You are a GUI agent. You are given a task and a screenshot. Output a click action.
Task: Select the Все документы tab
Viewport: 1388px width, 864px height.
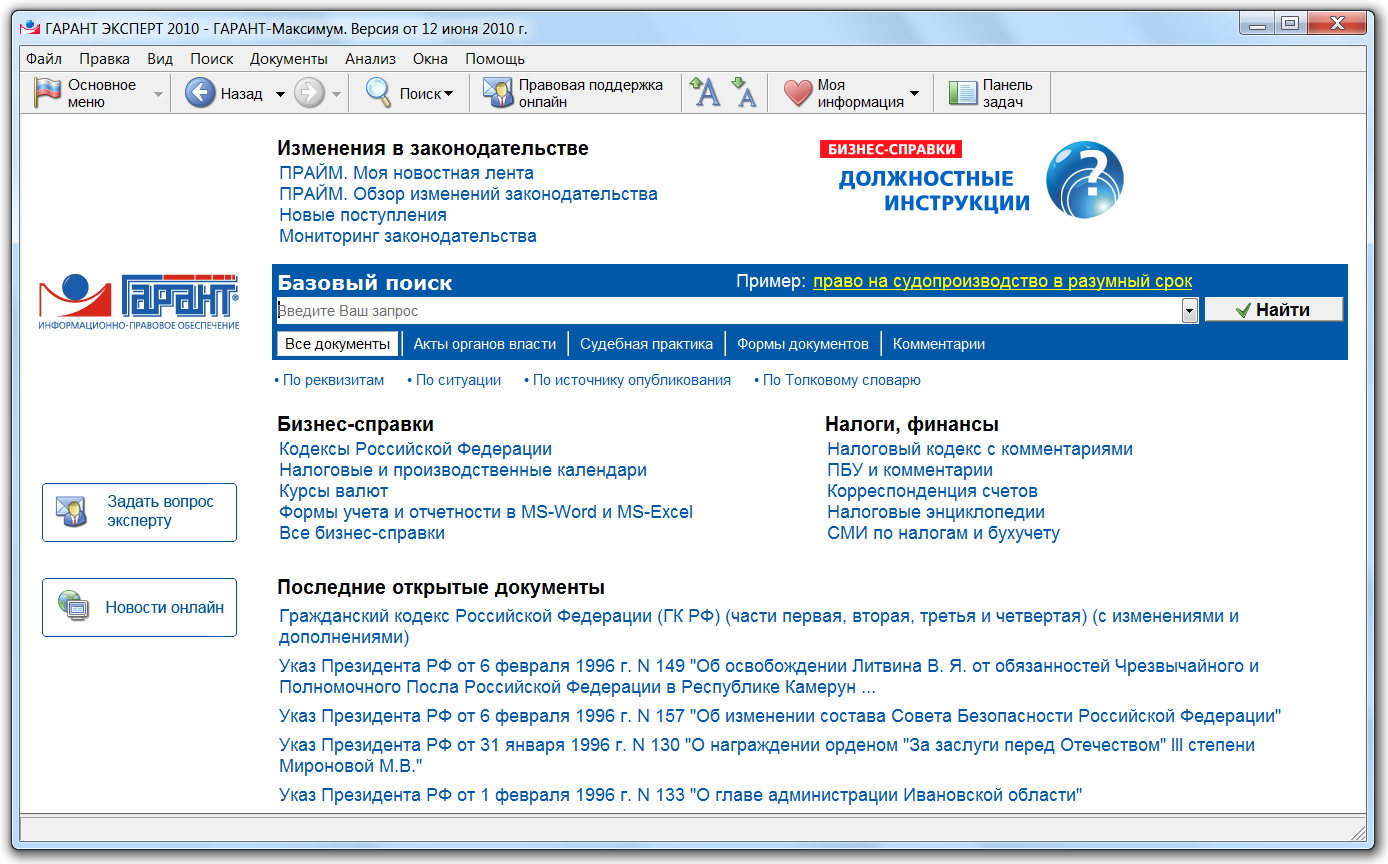pos(337,344)
